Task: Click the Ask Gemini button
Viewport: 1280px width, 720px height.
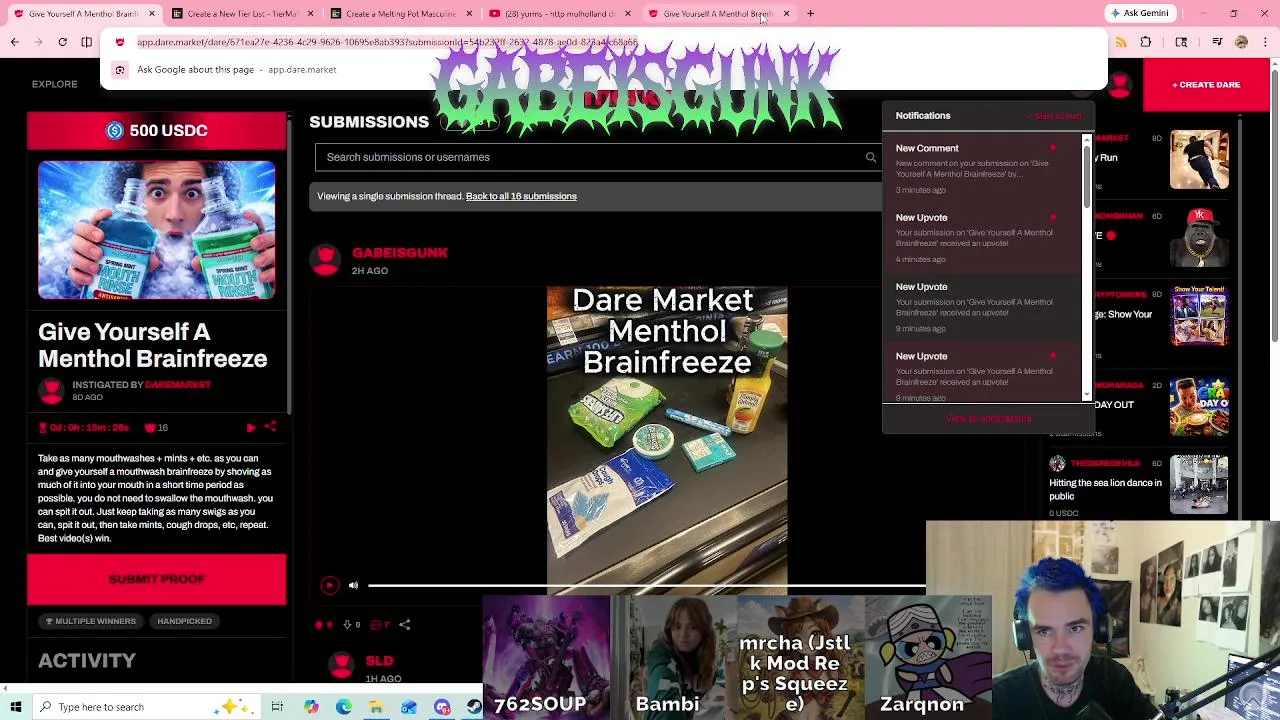Action: (1138, 14)
